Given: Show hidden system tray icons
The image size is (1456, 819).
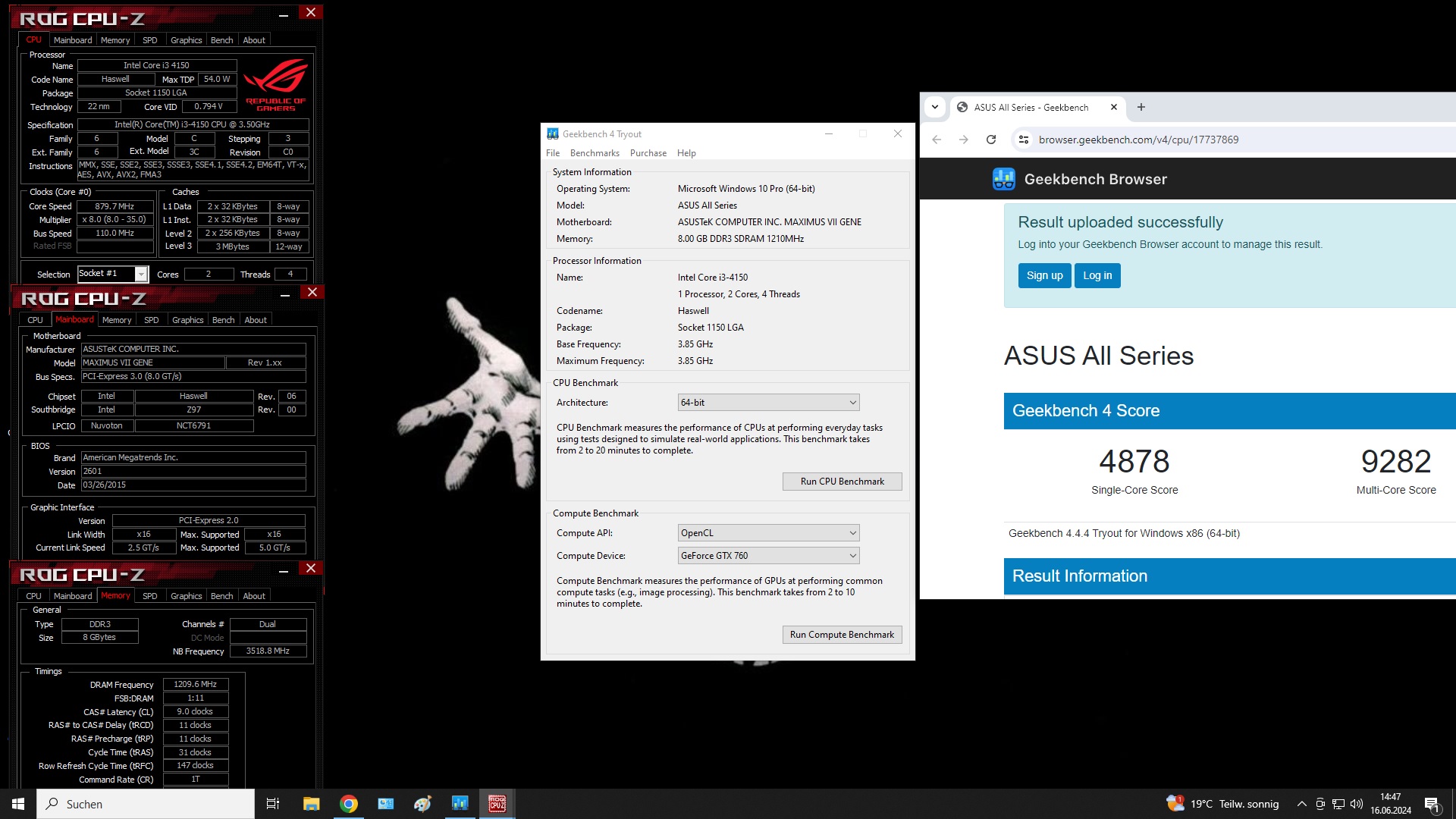Looking at the screenshot, I should (x=1301, y=804).
